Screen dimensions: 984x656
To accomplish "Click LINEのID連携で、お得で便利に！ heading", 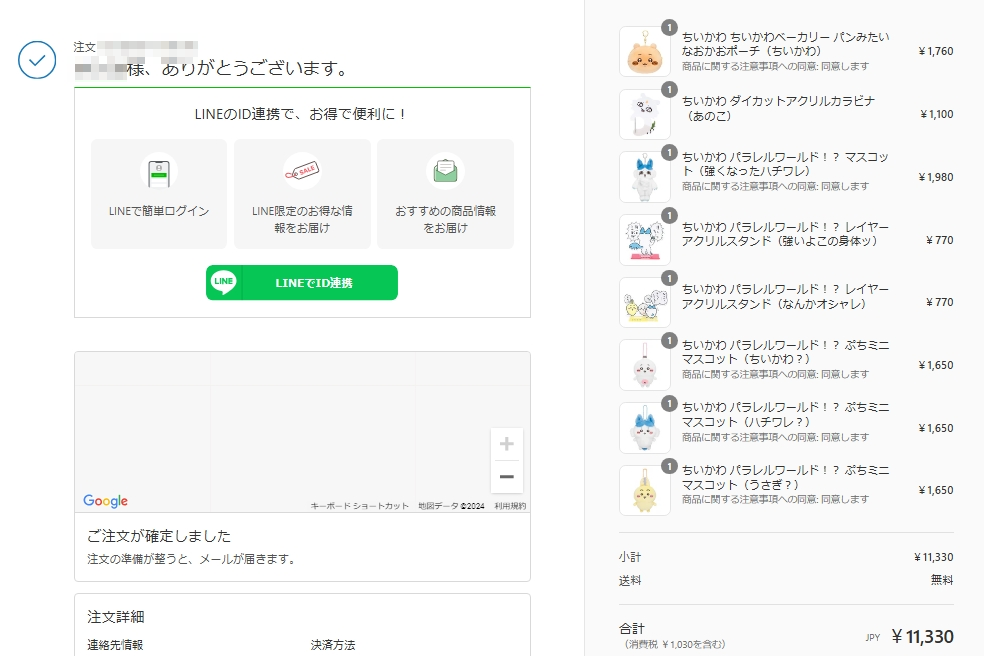I will click(301, 114).
